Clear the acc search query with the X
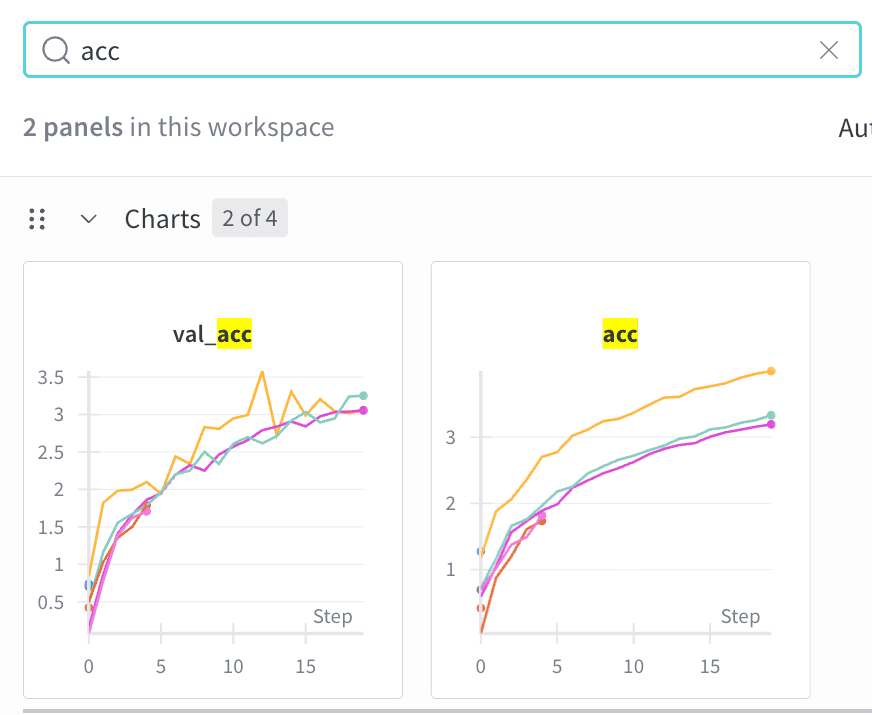 coord(829,50)
